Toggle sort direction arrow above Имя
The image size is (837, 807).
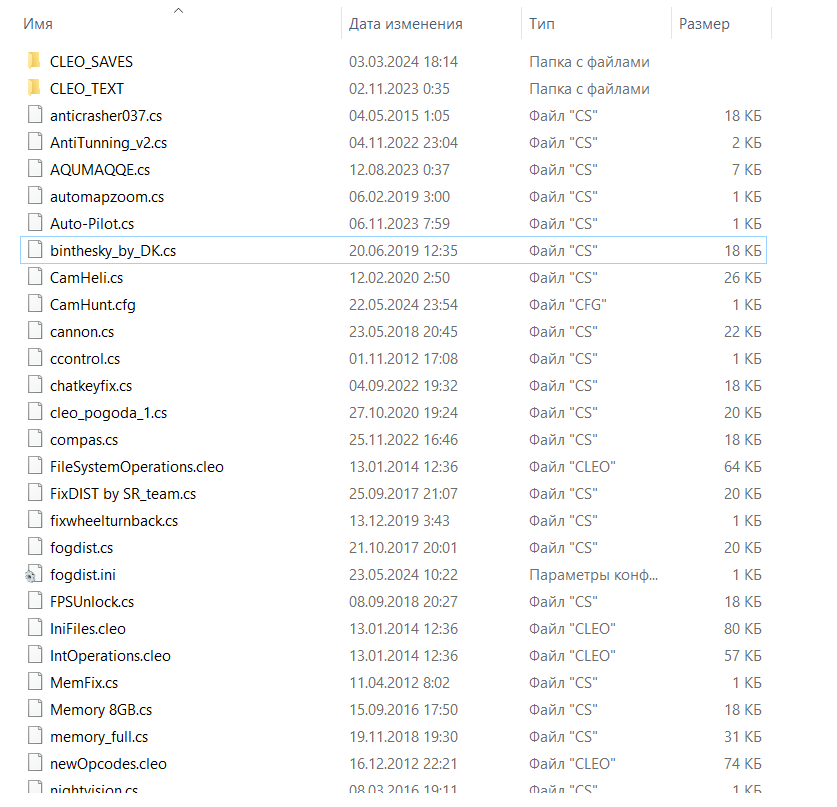click(178, 10)
